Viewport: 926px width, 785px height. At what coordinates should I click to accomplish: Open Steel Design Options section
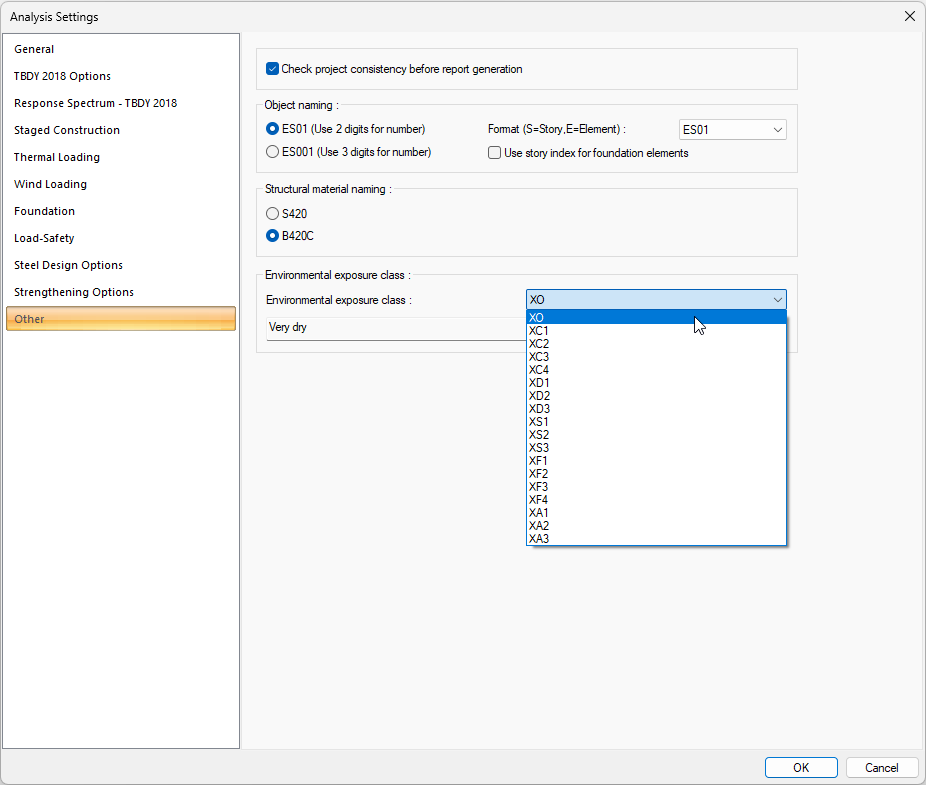click(68, 265)
